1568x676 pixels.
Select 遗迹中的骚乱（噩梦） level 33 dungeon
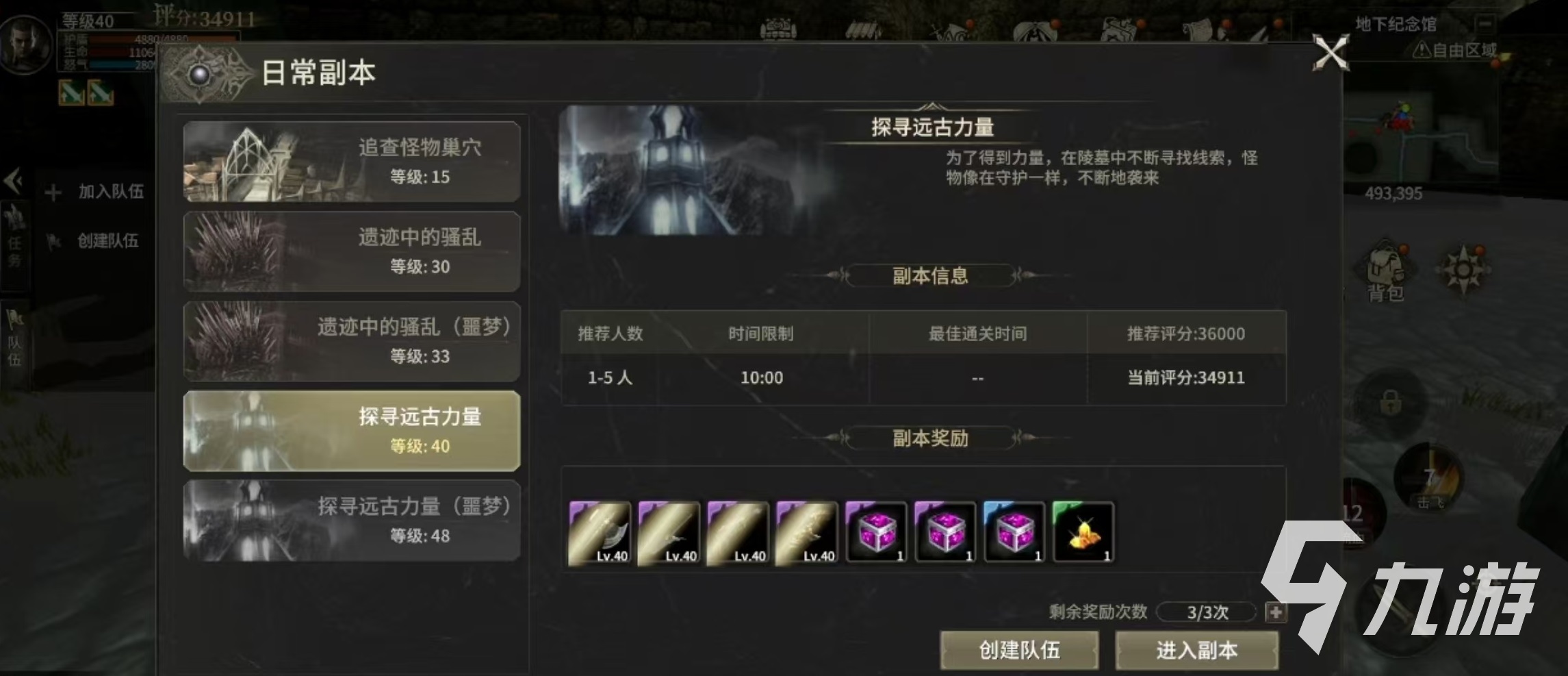352,341
